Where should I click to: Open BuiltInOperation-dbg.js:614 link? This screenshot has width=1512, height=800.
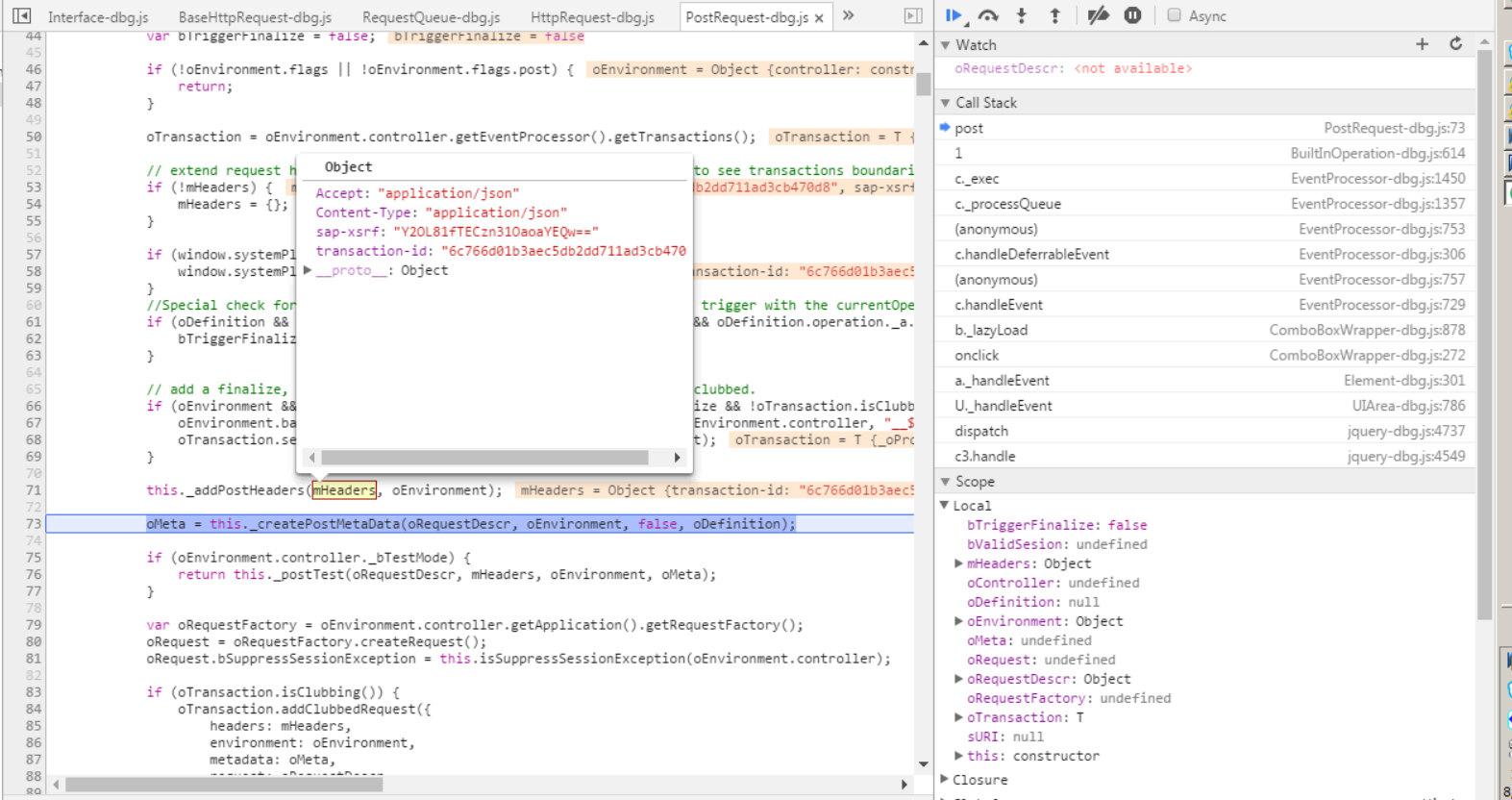[1377, 153]
